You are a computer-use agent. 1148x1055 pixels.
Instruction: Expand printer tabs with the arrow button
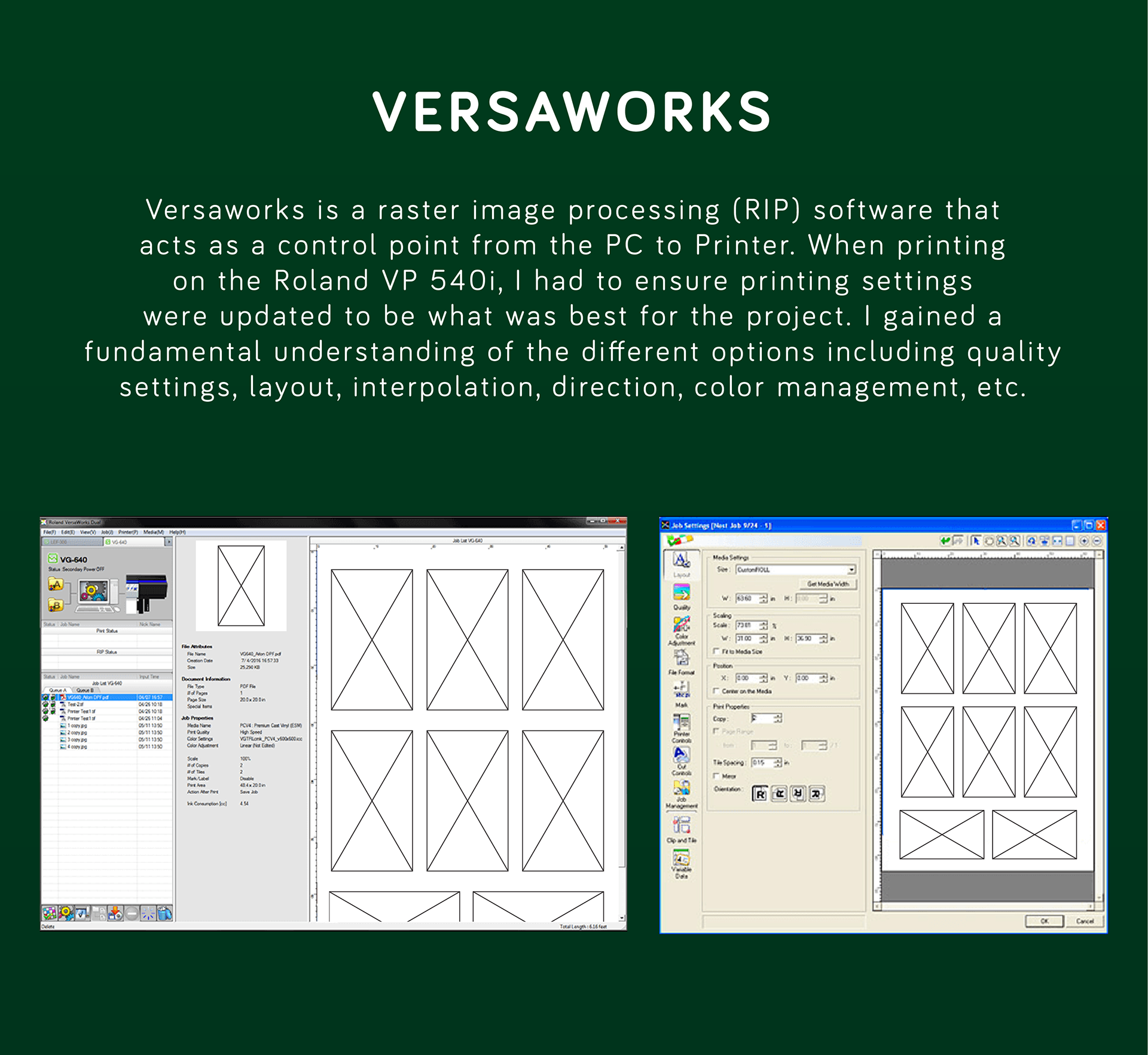pos(169,542)
